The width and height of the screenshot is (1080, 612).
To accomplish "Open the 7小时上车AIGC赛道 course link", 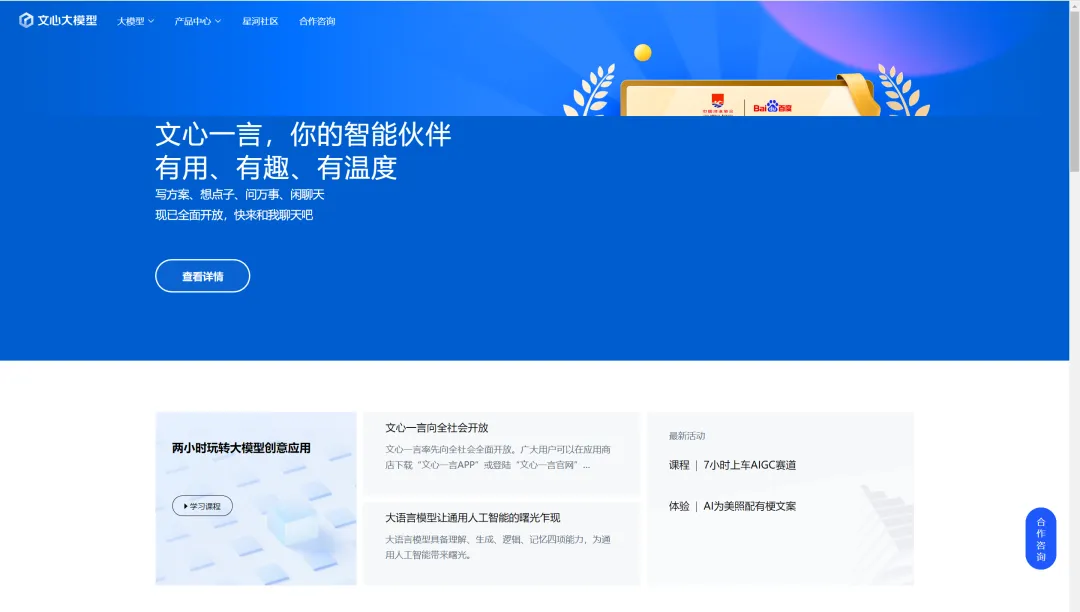I will coord(749,465).
